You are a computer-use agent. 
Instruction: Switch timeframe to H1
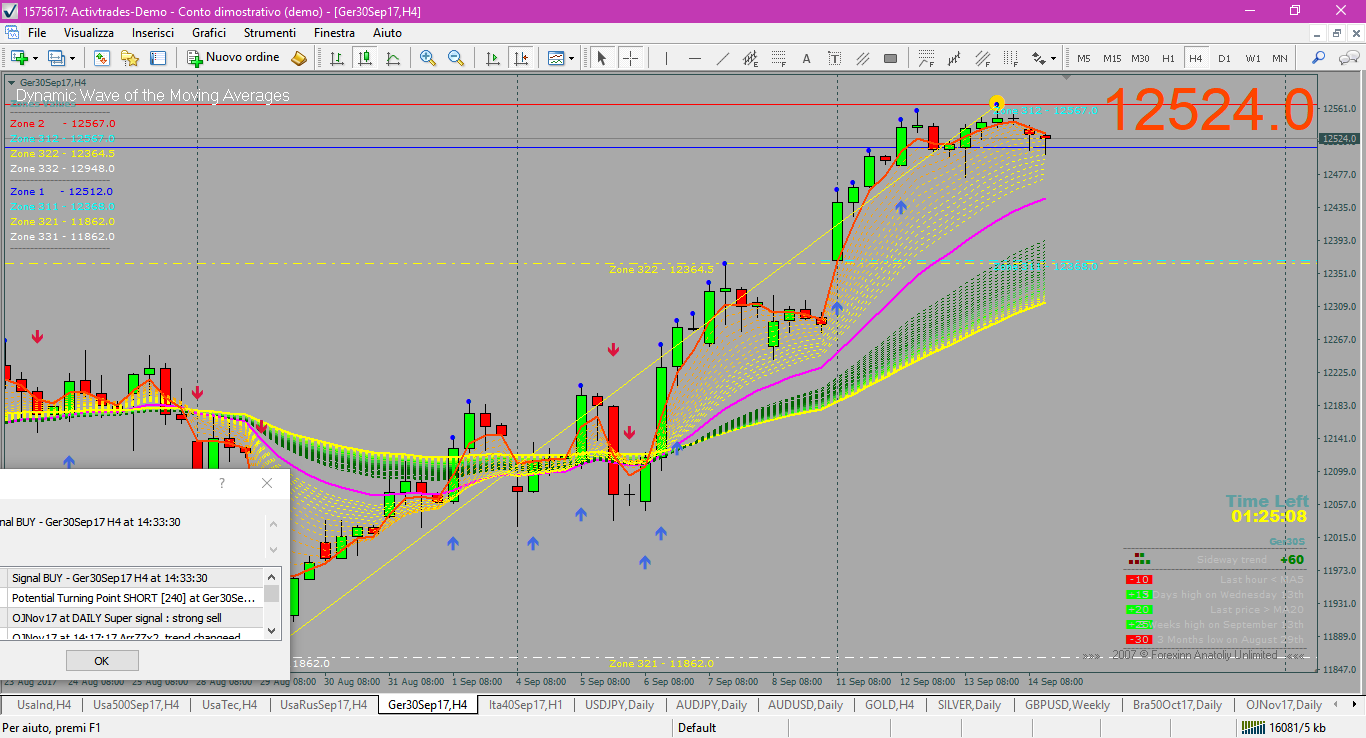click(1168, 58)
